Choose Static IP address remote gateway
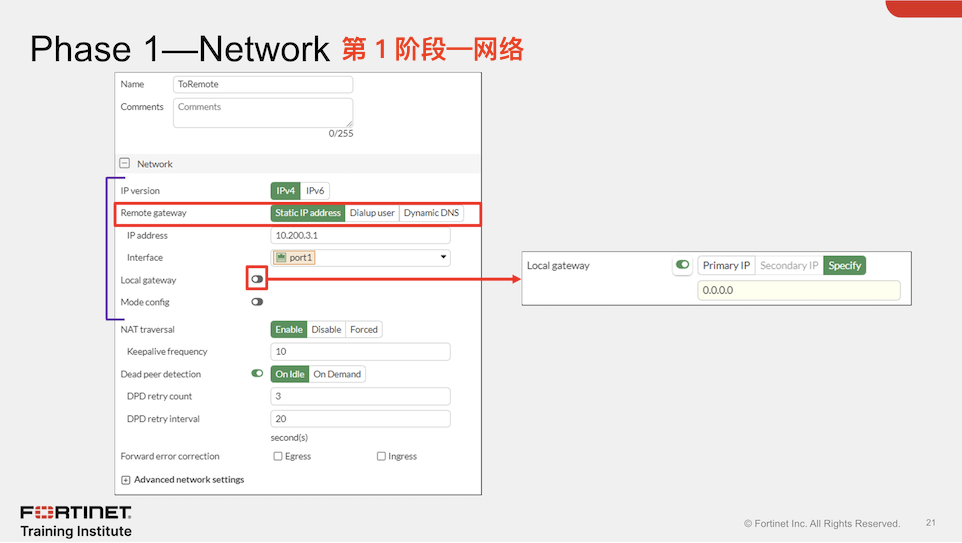962x543 pixels. pos(307,213)
